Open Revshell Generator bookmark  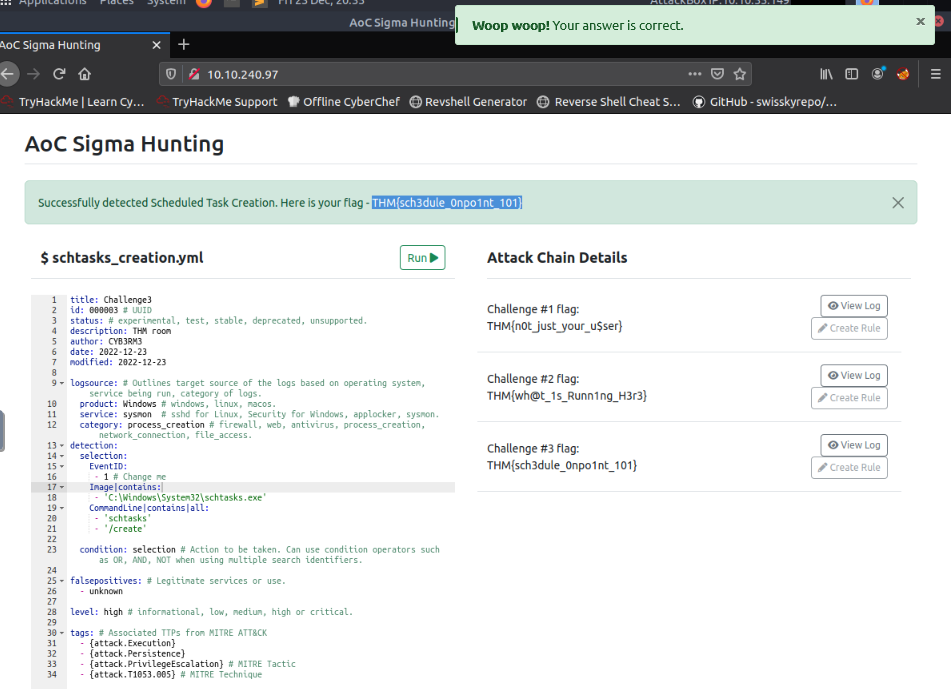[x=468, y=102]
